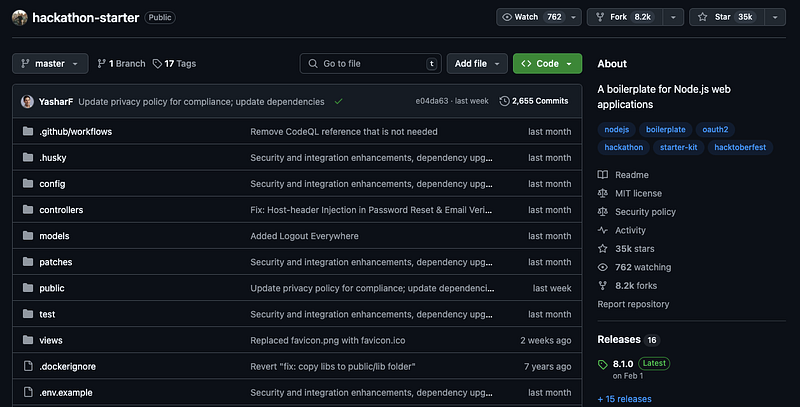Click the fork icon in Fork button
Screen dimensions: 800x407
coord(600,17)
